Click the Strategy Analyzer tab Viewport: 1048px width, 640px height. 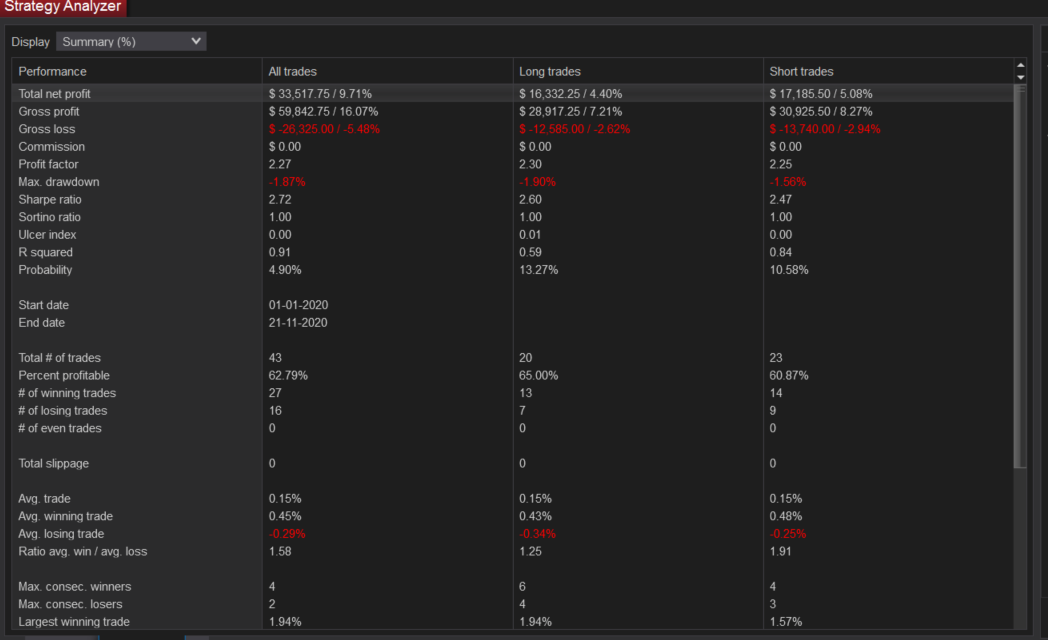click(62, 7)
